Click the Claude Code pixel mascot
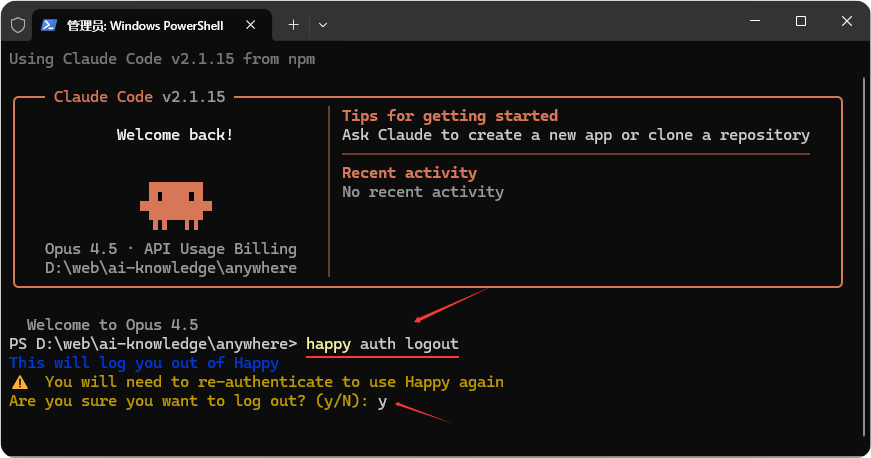This screenshot has width=871, height=458. [176, 204]
